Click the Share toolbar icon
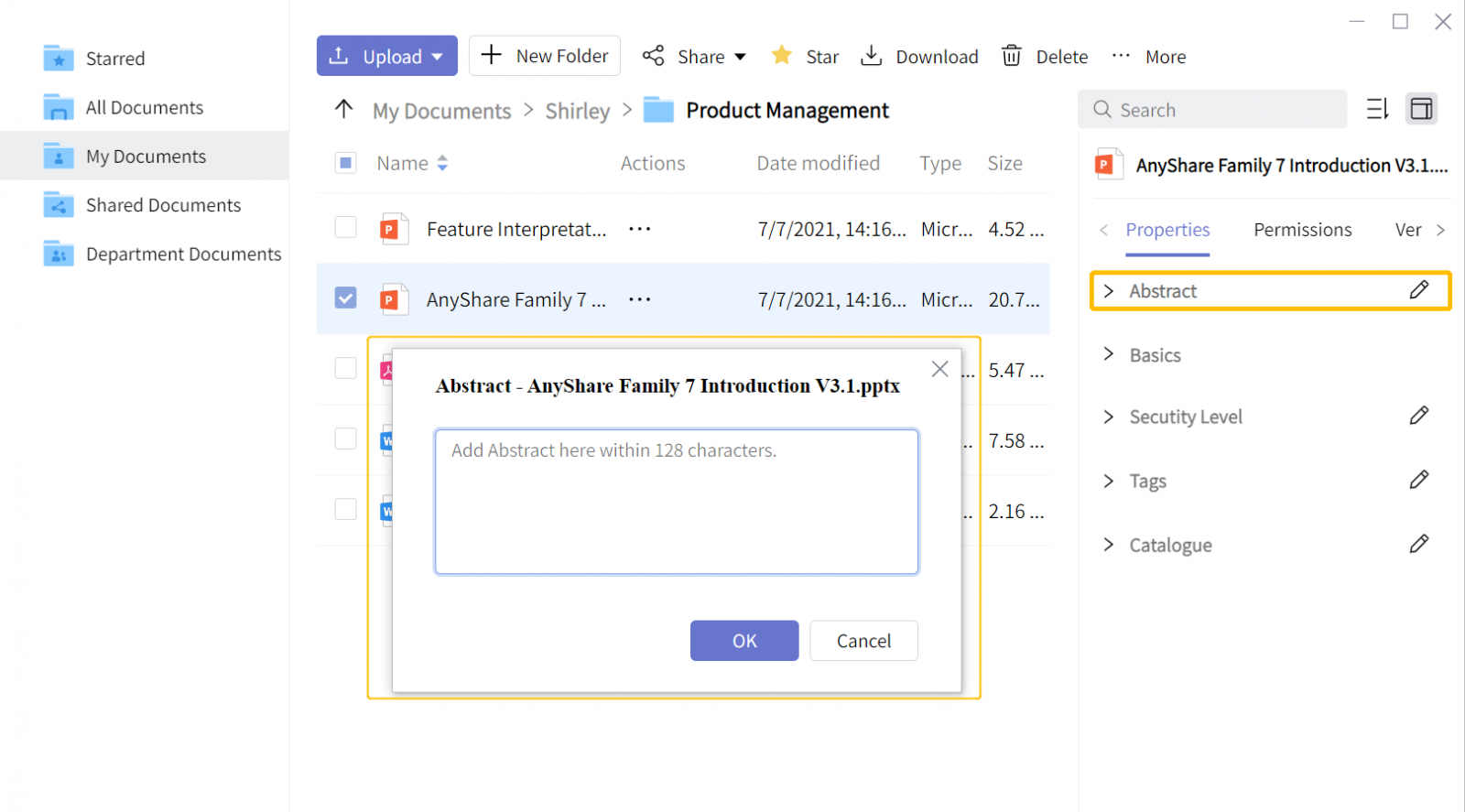The width and height of the screenshot is (1465, 812). (653, 56)
